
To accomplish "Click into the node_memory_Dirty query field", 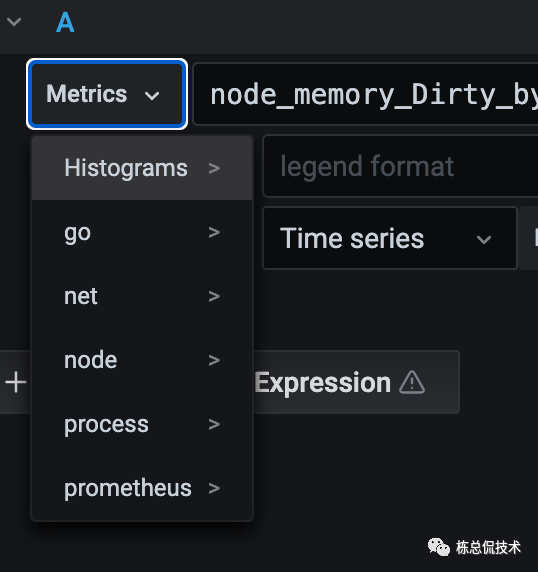I will tap(365, 94).
